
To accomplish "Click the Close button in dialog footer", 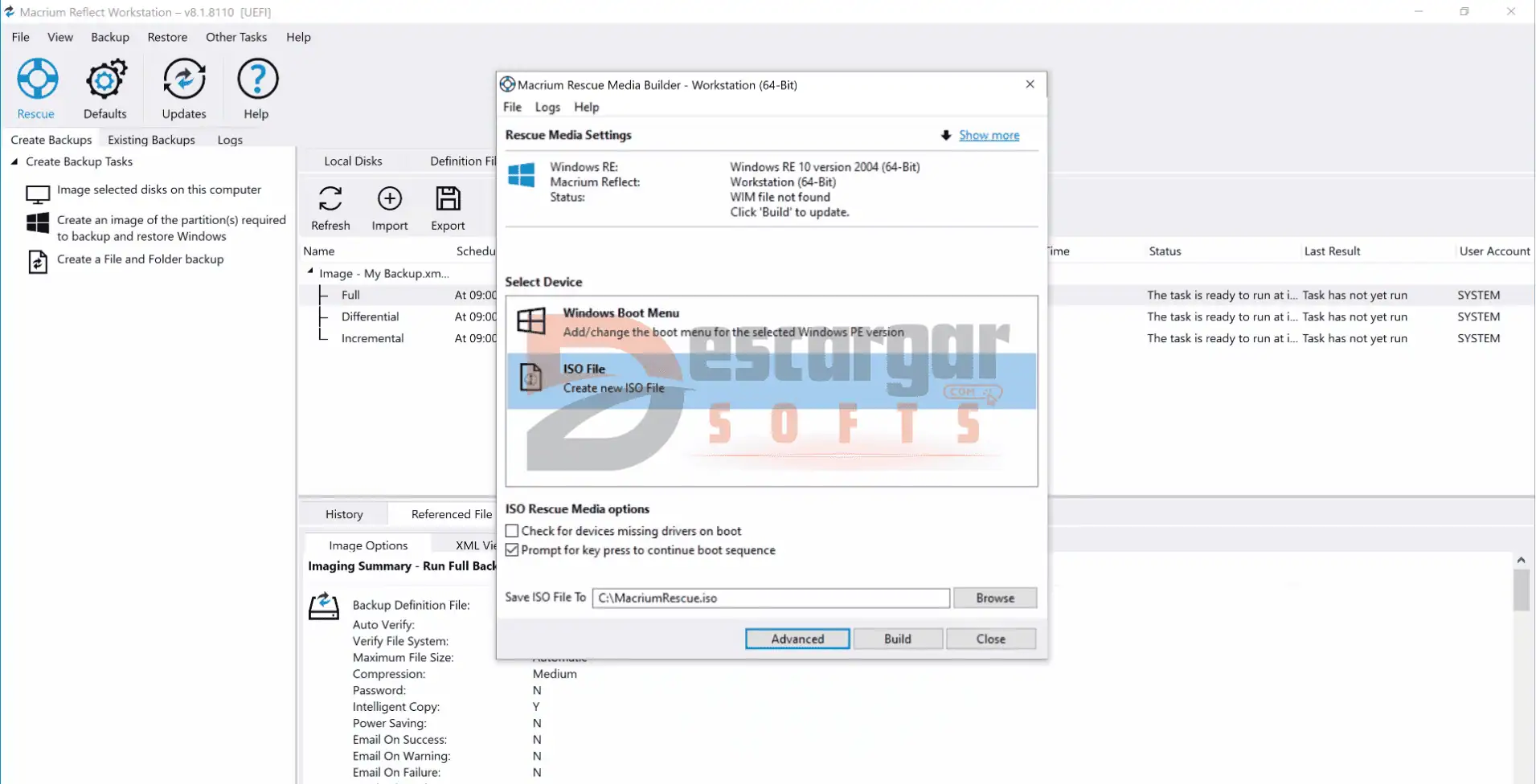I will point(991,639).
